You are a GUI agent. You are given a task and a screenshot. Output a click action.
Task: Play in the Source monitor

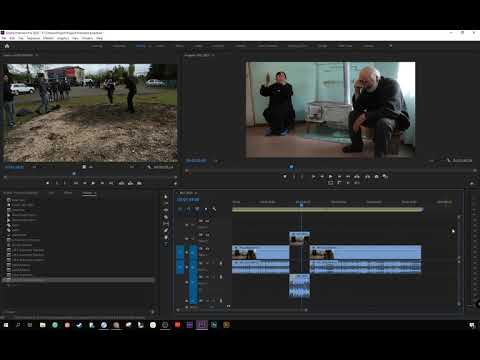[93, 183]
